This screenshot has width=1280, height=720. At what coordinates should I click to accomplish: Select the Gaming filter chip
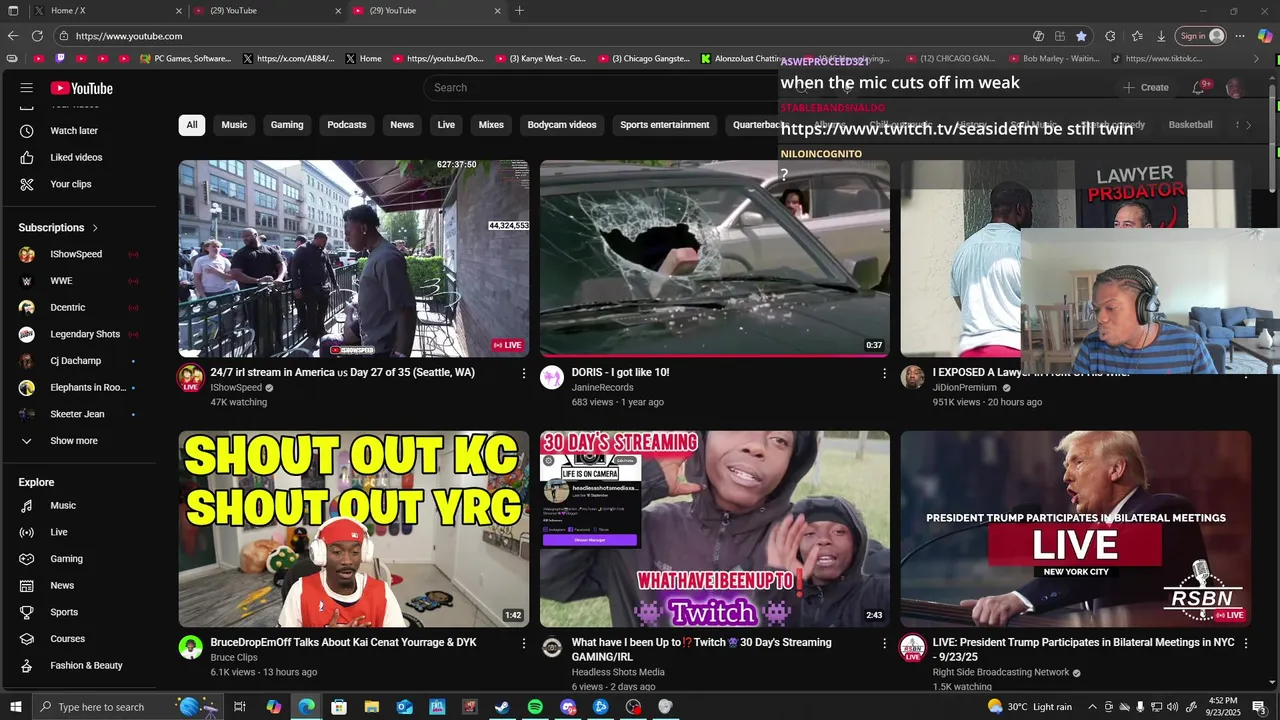click(x=287, y=125)
